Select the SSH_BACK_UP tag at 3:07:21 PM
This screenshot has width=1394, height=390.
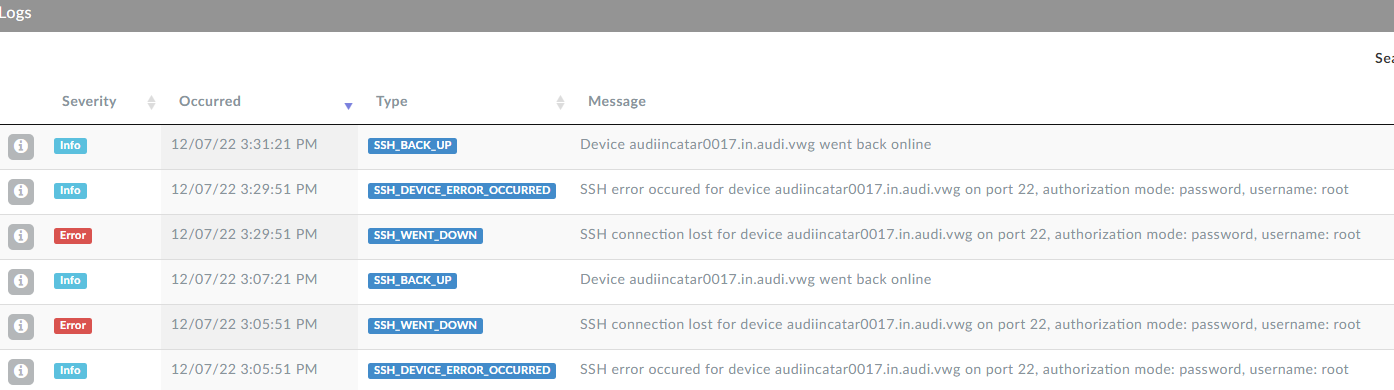pyautogui.click(x=413, y=280)
